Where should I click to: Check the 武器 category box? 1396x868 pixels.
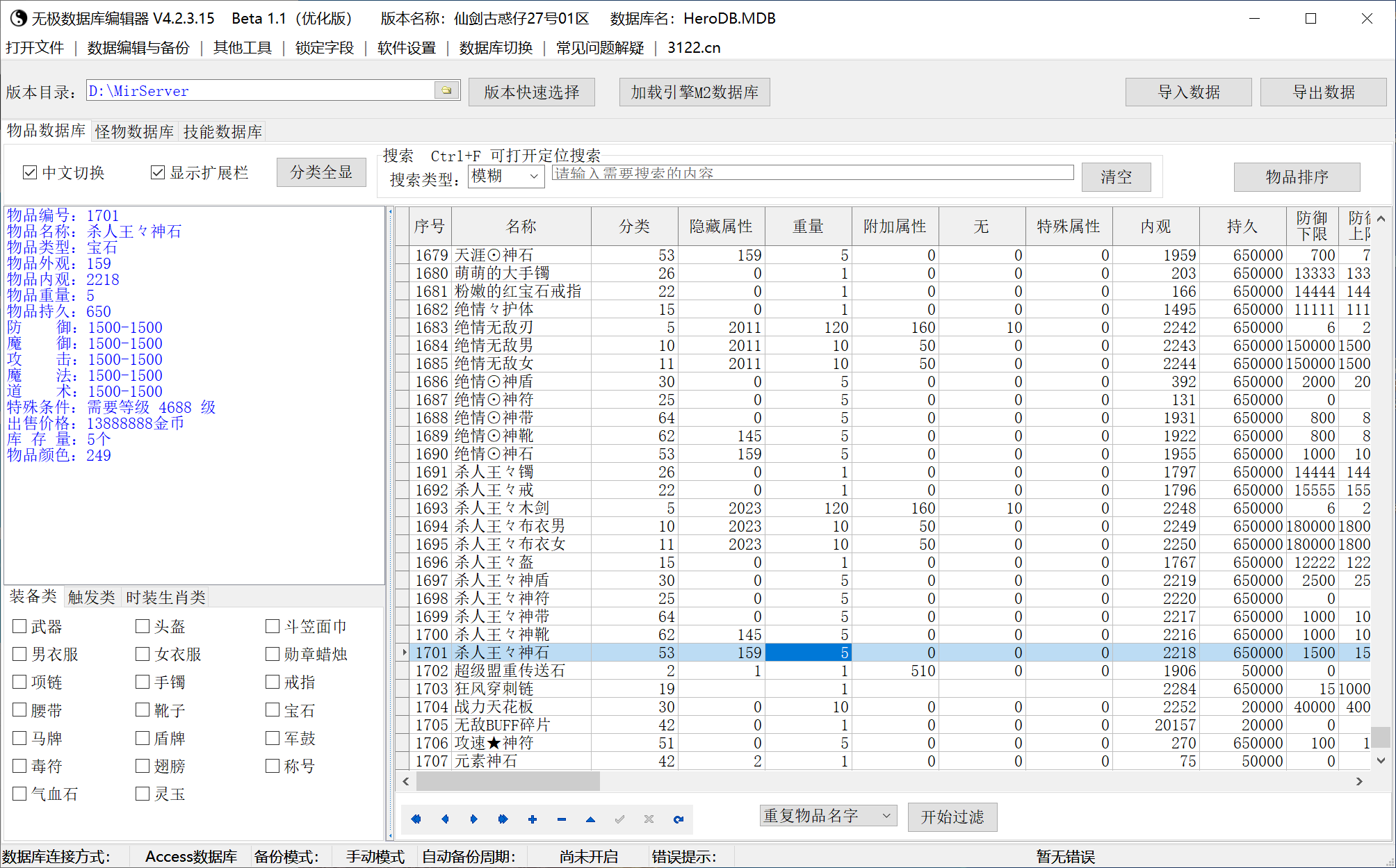pos(19,626)
